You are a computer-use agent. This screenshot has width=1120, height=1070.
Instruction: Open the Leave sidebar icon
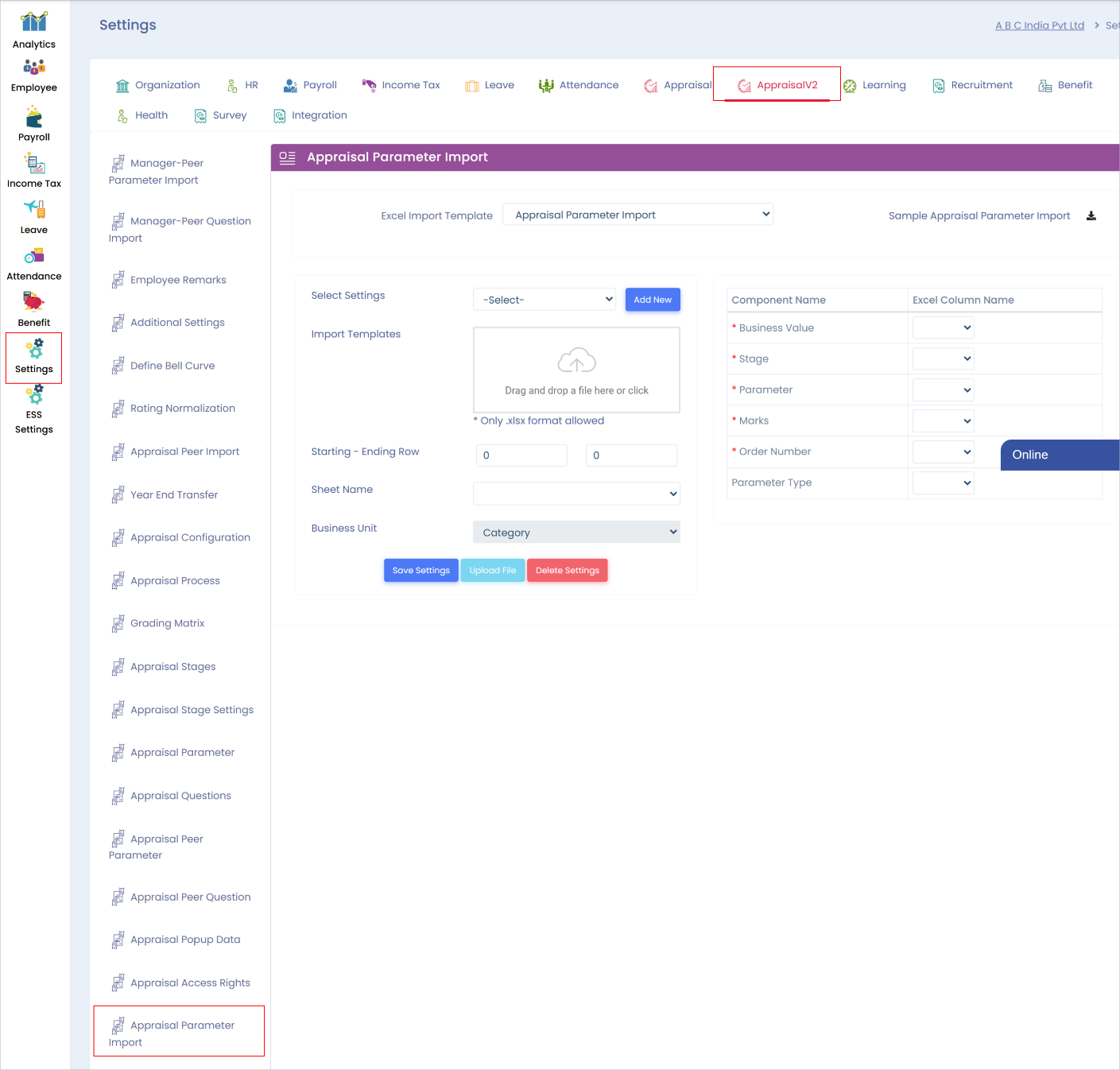coord(33,209)
